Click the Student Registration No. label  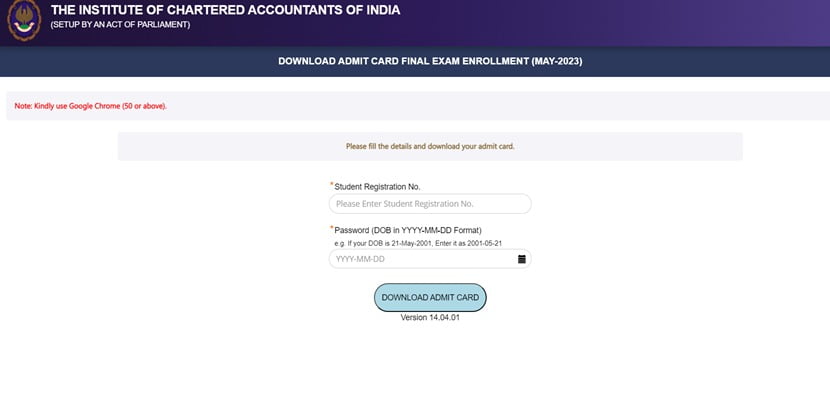pos(377,186)
